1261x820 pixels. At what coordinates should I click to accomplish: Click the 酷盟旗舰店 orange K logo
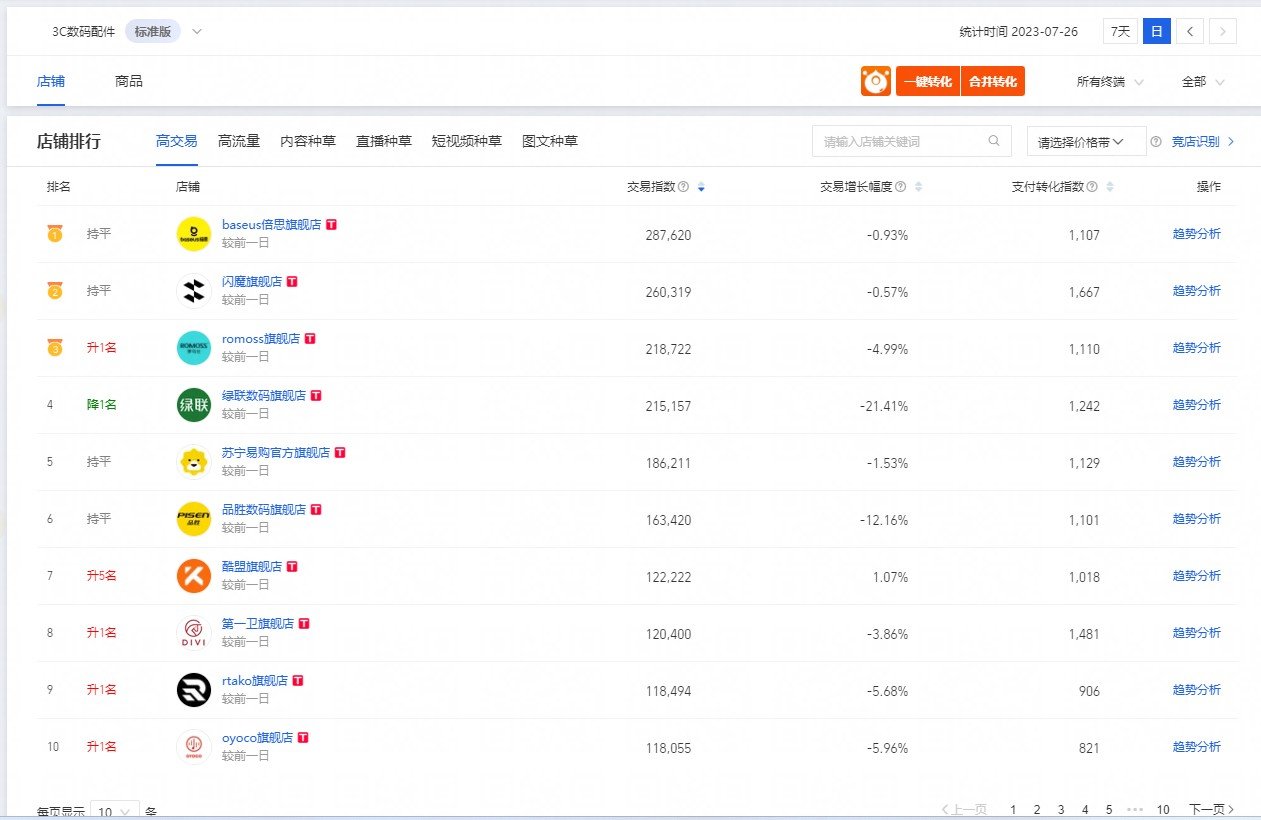tap(194, 576)
